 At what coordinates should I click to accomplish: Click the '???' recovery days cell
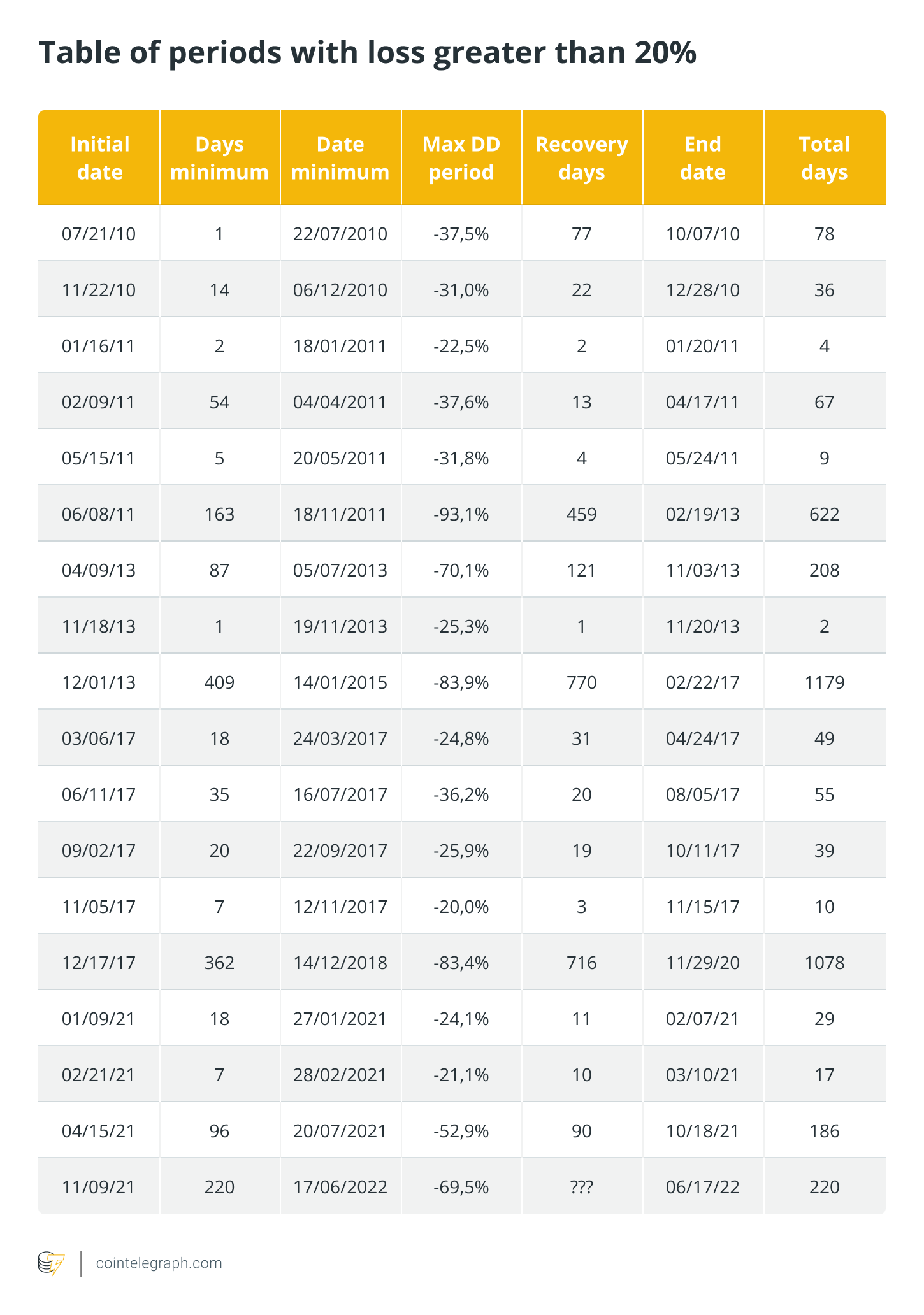coord(582,1187)
